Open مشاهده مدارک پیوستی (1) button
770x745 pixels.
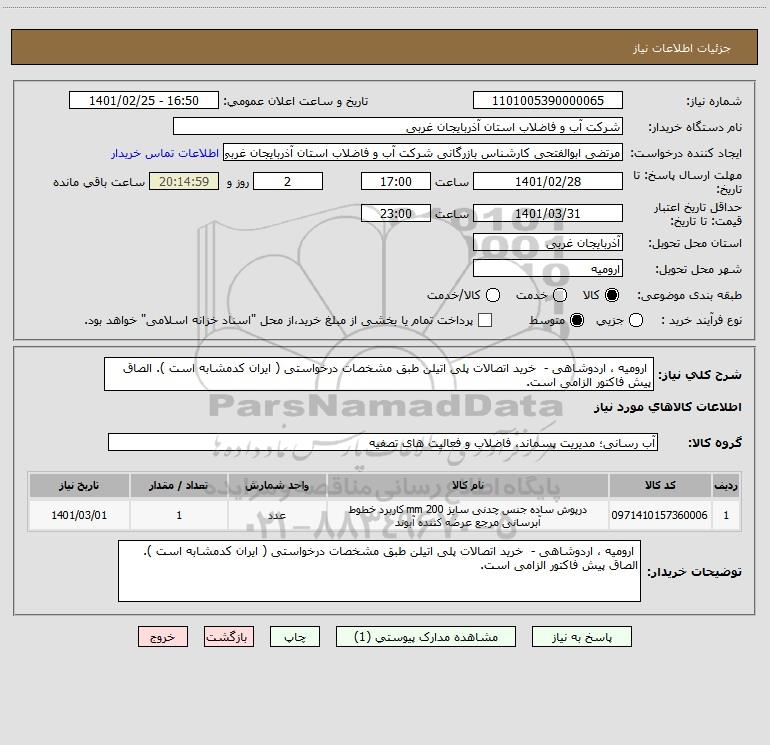point(426,637)
